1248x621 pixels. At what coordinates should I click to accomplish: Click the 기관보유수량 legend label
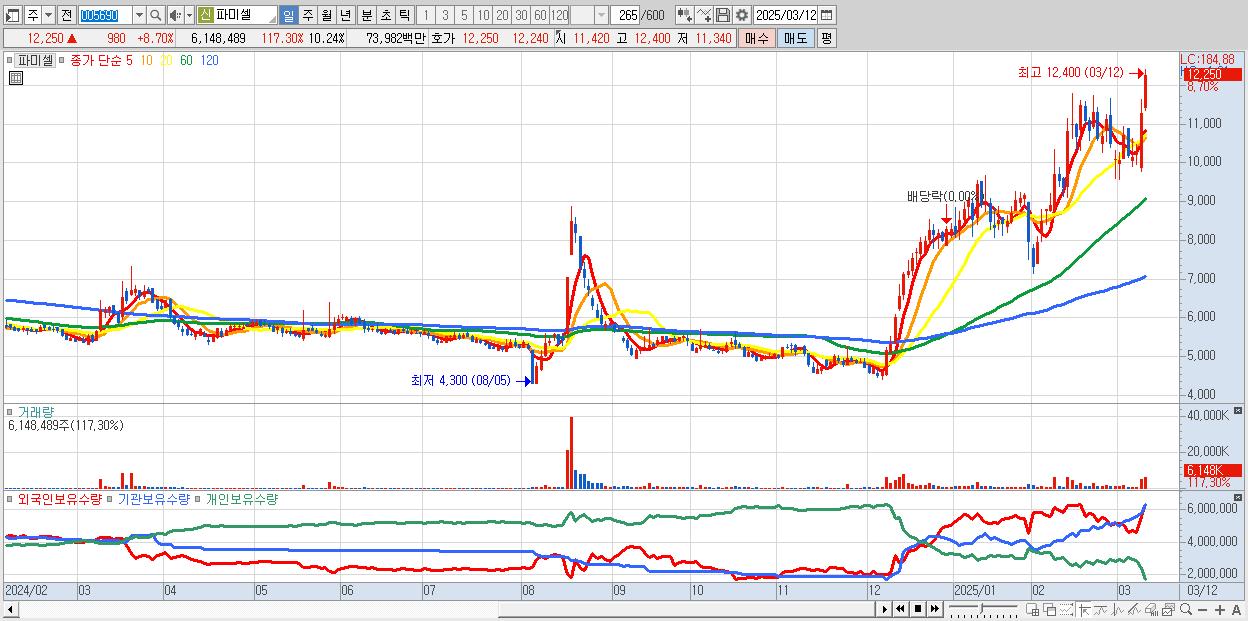[x=153, y=498]
